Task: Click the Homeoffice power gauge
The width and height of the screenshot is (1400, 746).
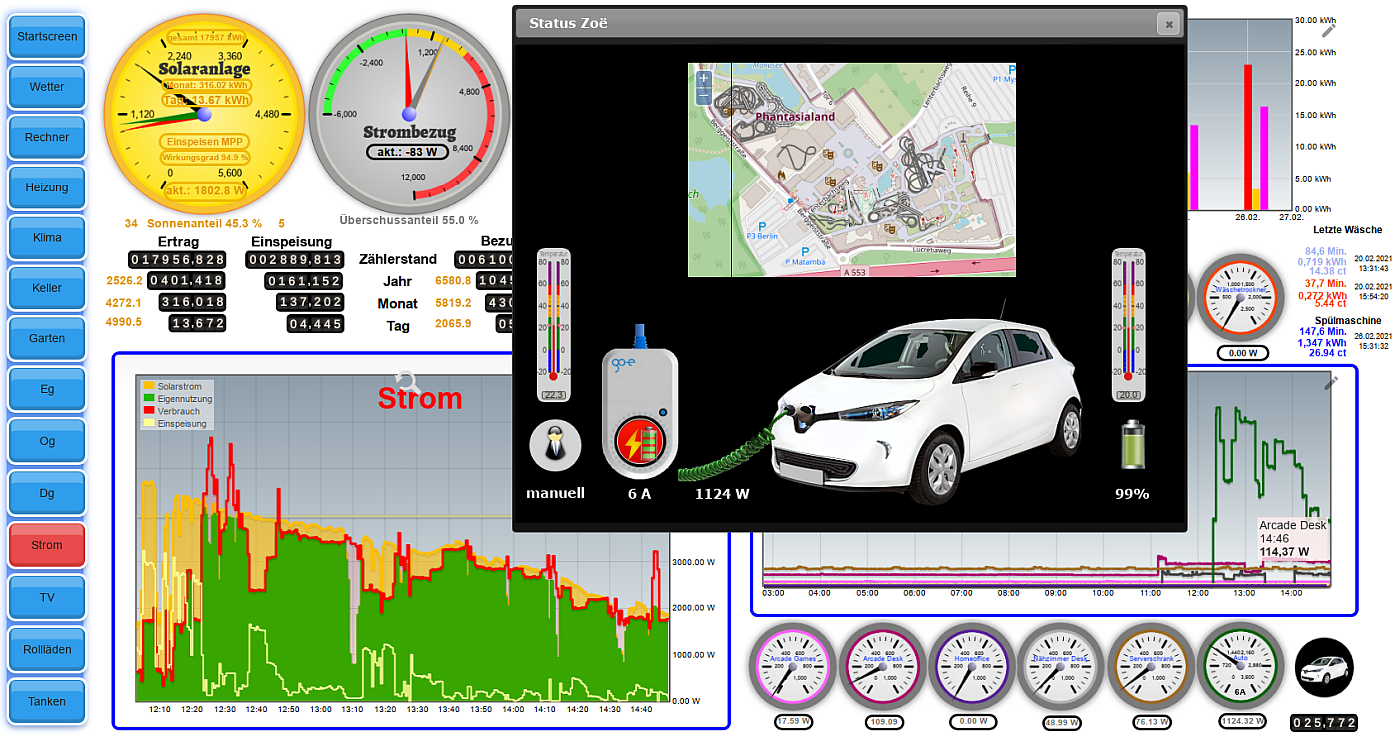Action: (x=972, y=666)
